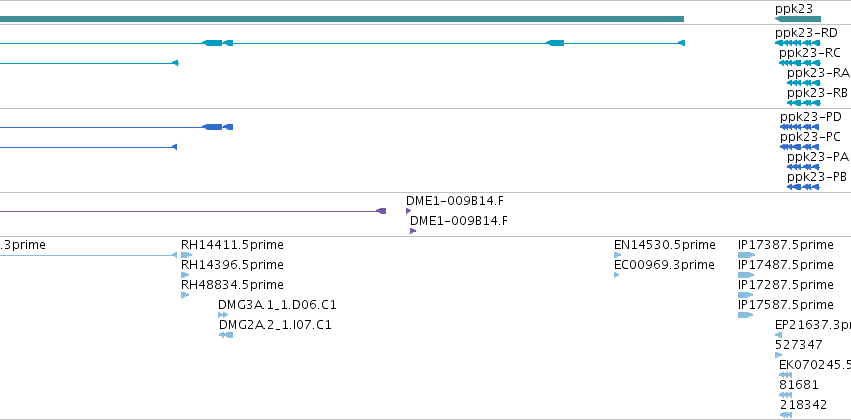
Task: Click the IP17387.5prime EST label
Action: [786, 245]
